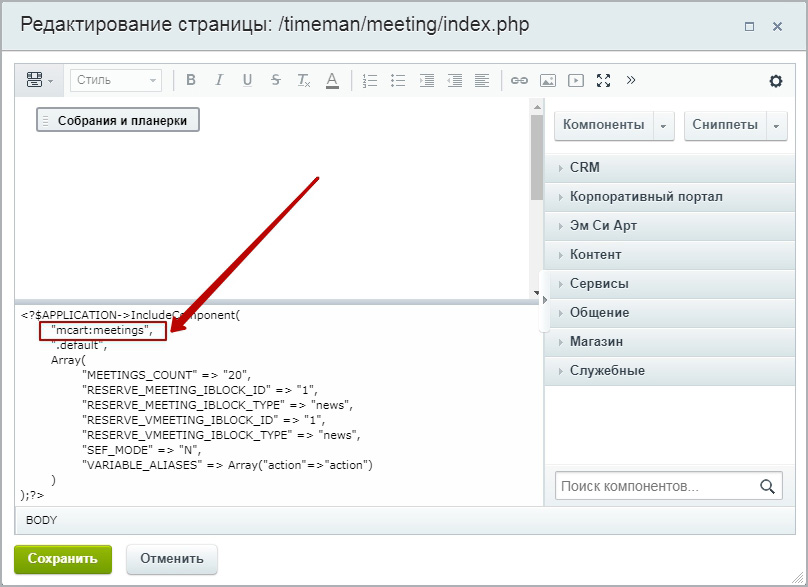Image resolution: width=808 pixels, height=587 pixels.
Task: Open editor settings gear
Action: tap(776, 81)
